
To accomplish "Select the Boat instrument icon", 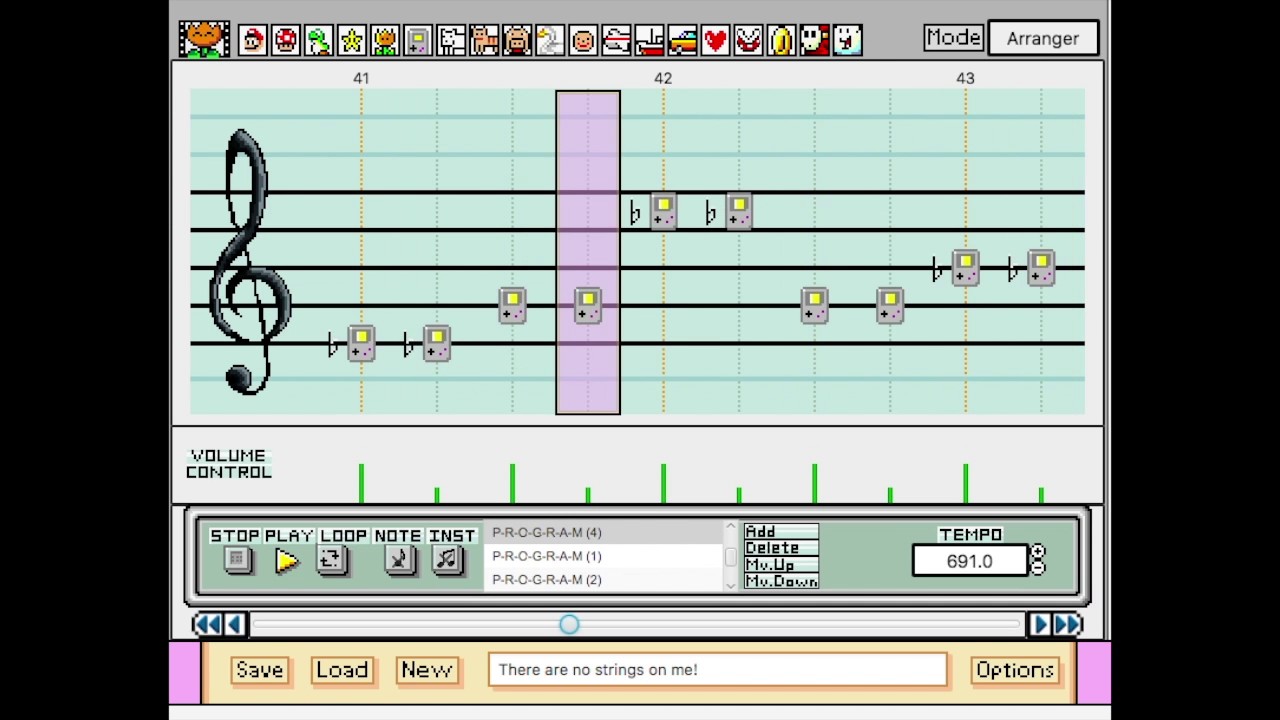I will pos(649,40).
